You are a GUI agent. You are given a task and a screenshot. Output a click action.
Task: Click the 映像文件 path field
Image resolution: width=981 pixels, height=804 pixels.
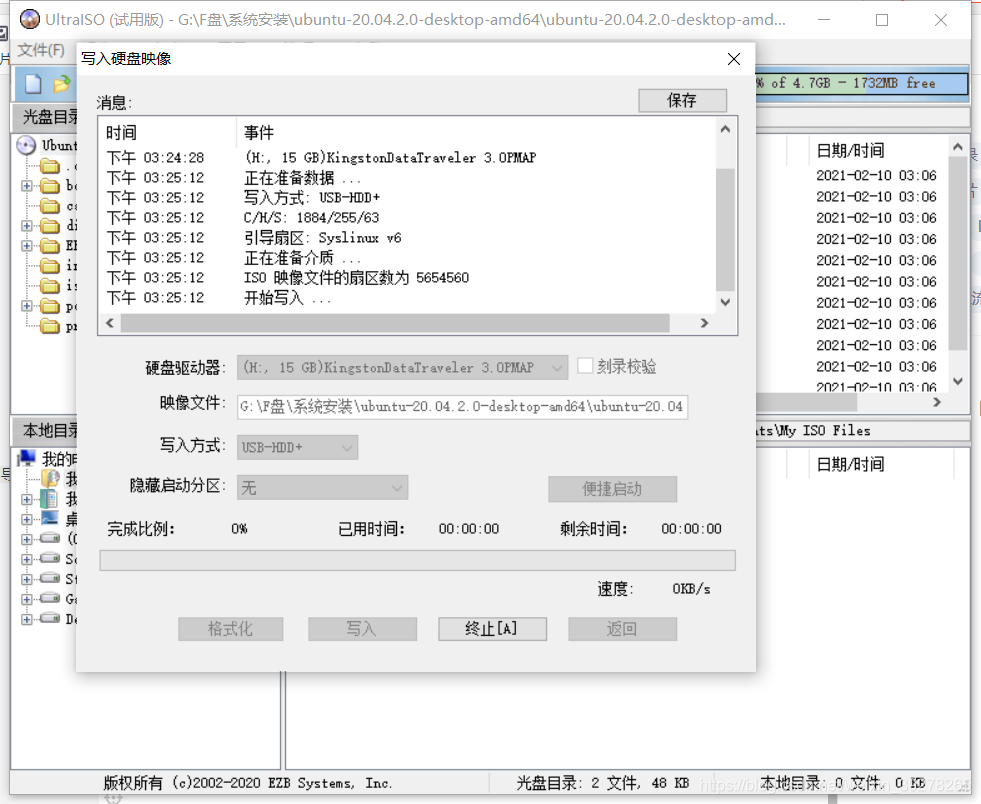462,407
